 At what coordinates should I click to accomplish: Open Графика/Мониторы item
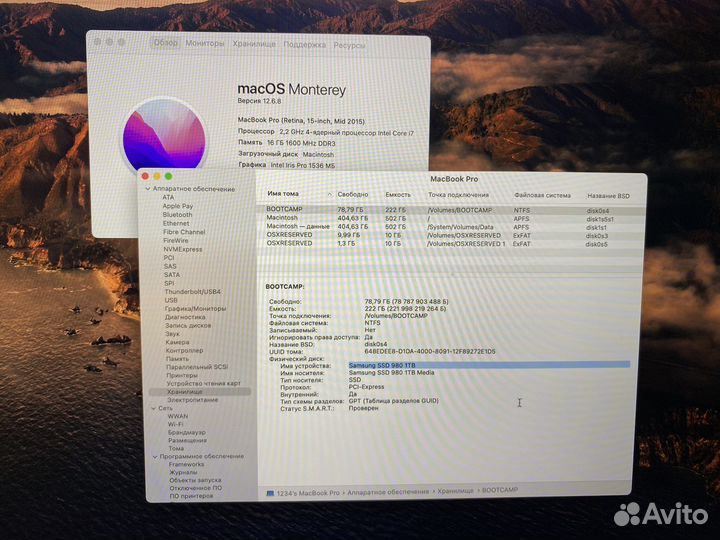coord(195,309)
